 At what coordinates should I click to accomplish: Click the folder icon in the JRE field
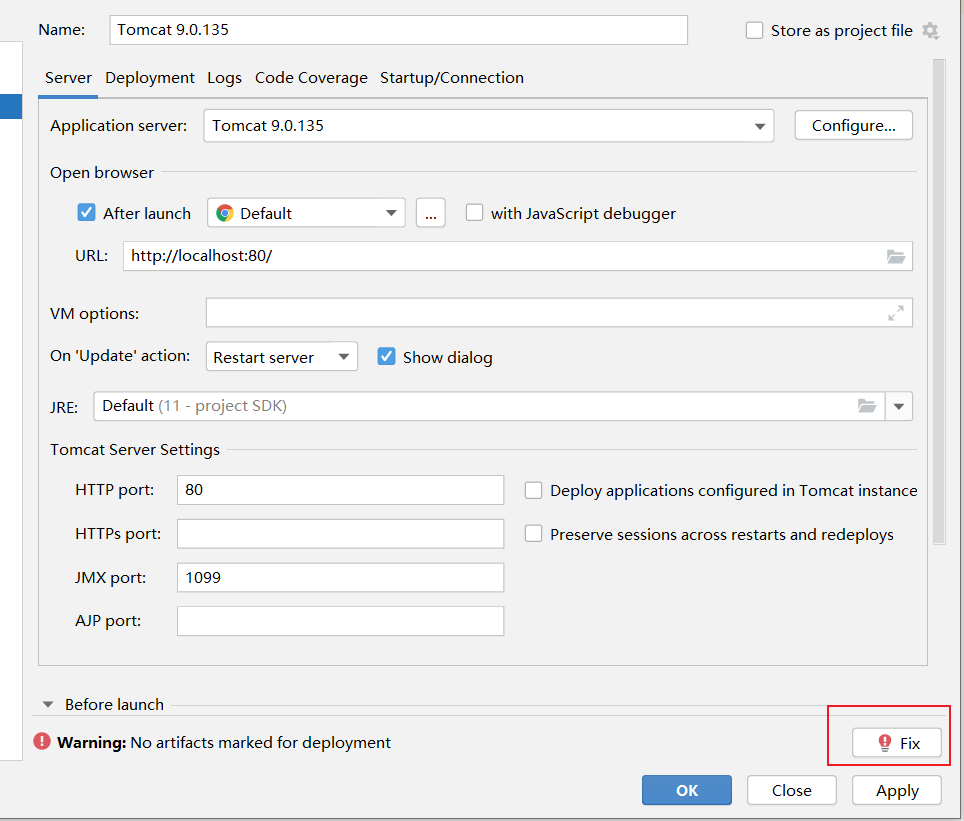tap(866, 406)
